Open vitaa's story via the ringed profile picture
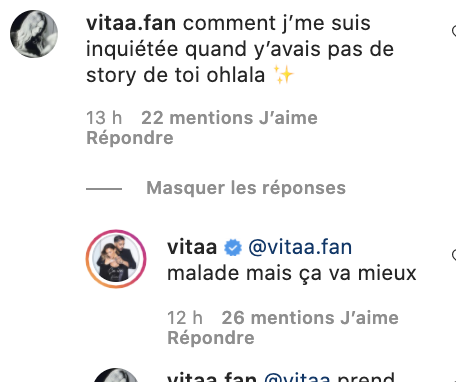Image resolution: width=456 pixels, height=382 pixels. pyautogui.click(x=116, y=259)
